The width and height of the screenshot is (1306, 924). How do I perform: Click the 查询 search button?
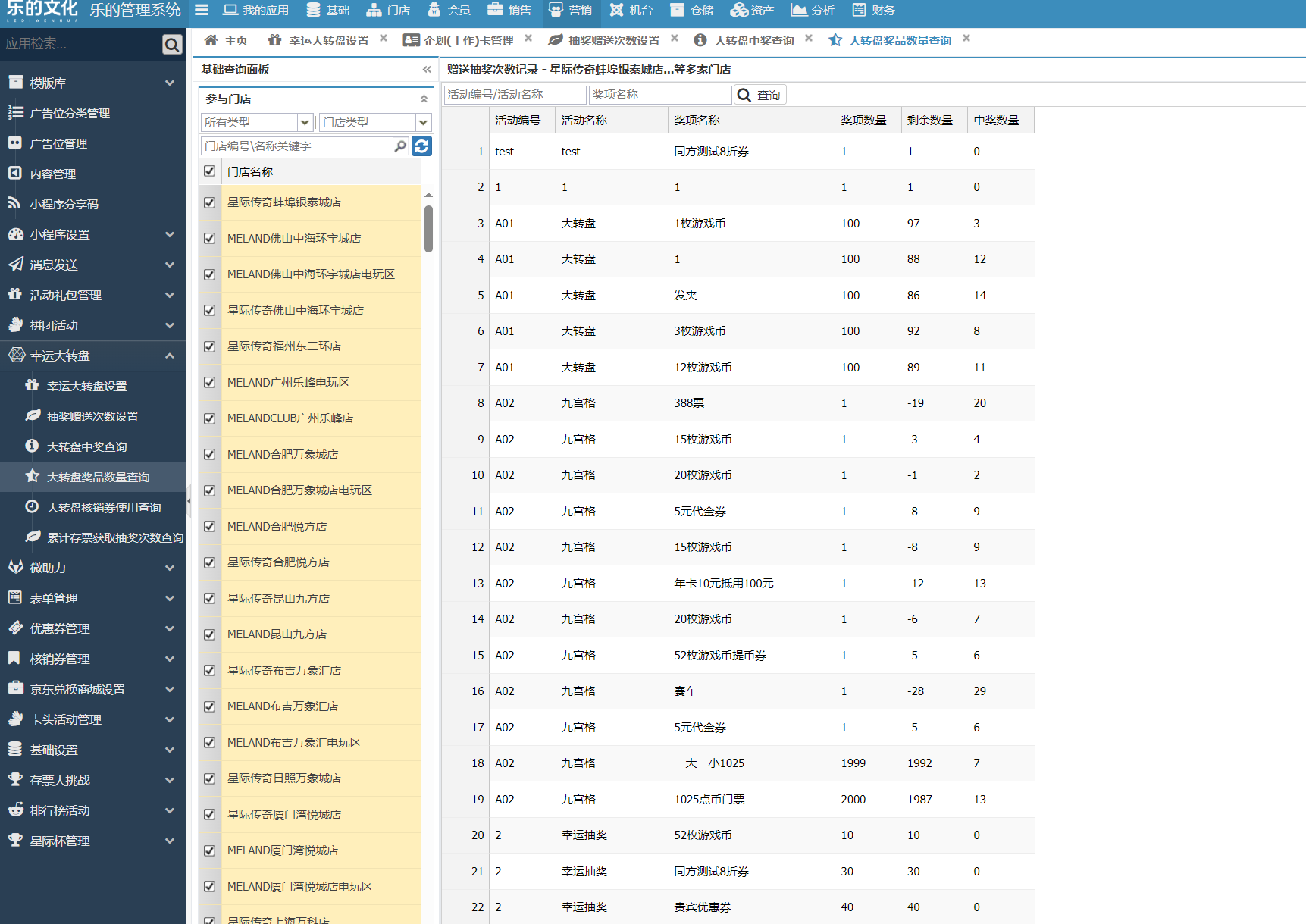click(x=759, y=95)
